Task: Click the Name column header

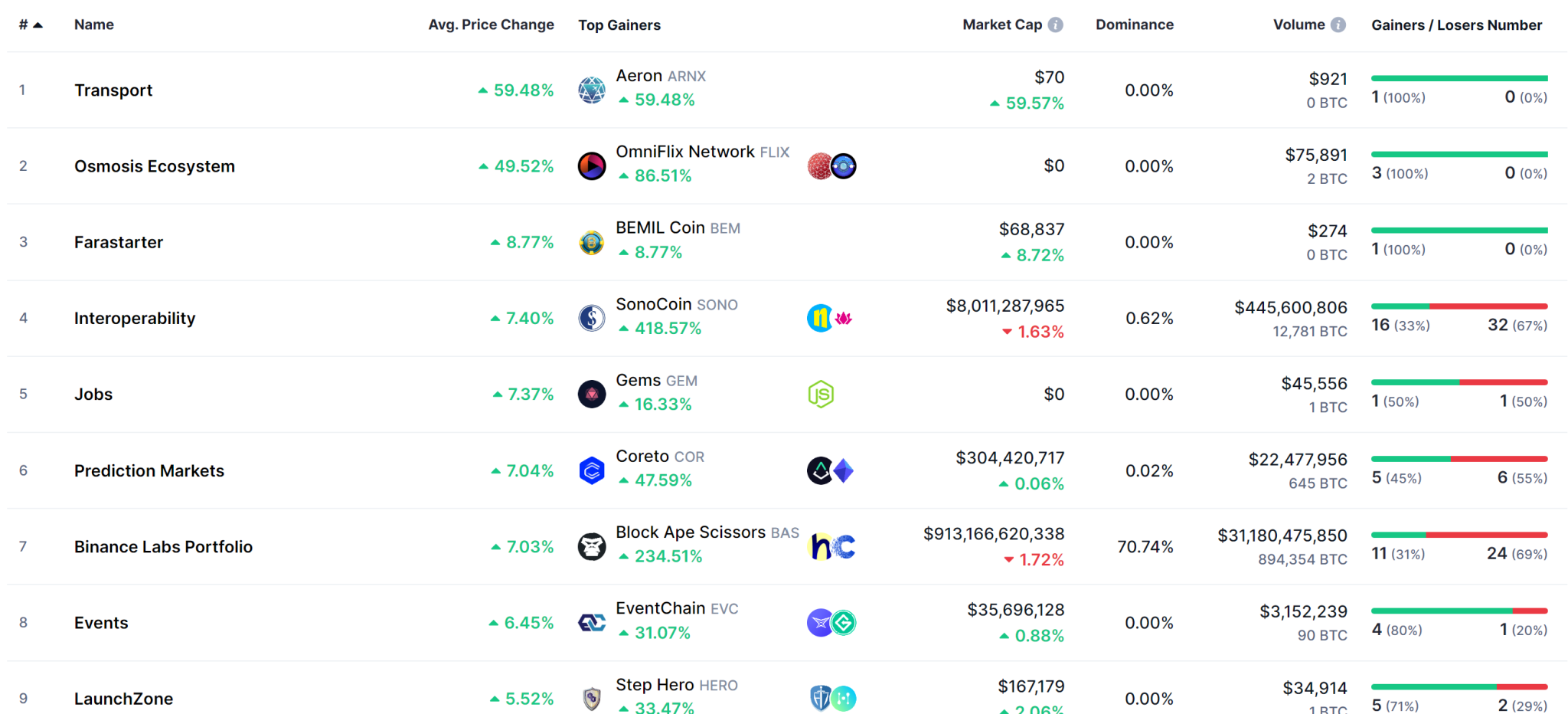Action: point(93,25)
